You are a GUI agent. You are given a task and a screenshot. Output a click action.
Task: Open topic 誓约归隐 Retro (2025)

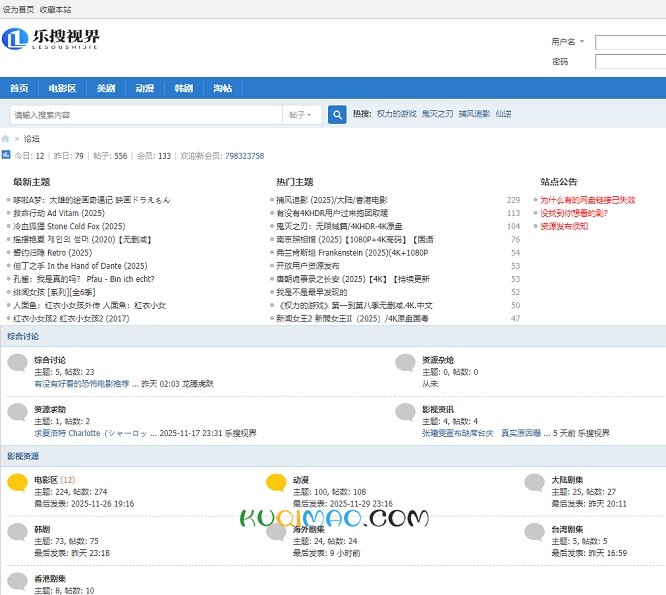coord(53,253)
